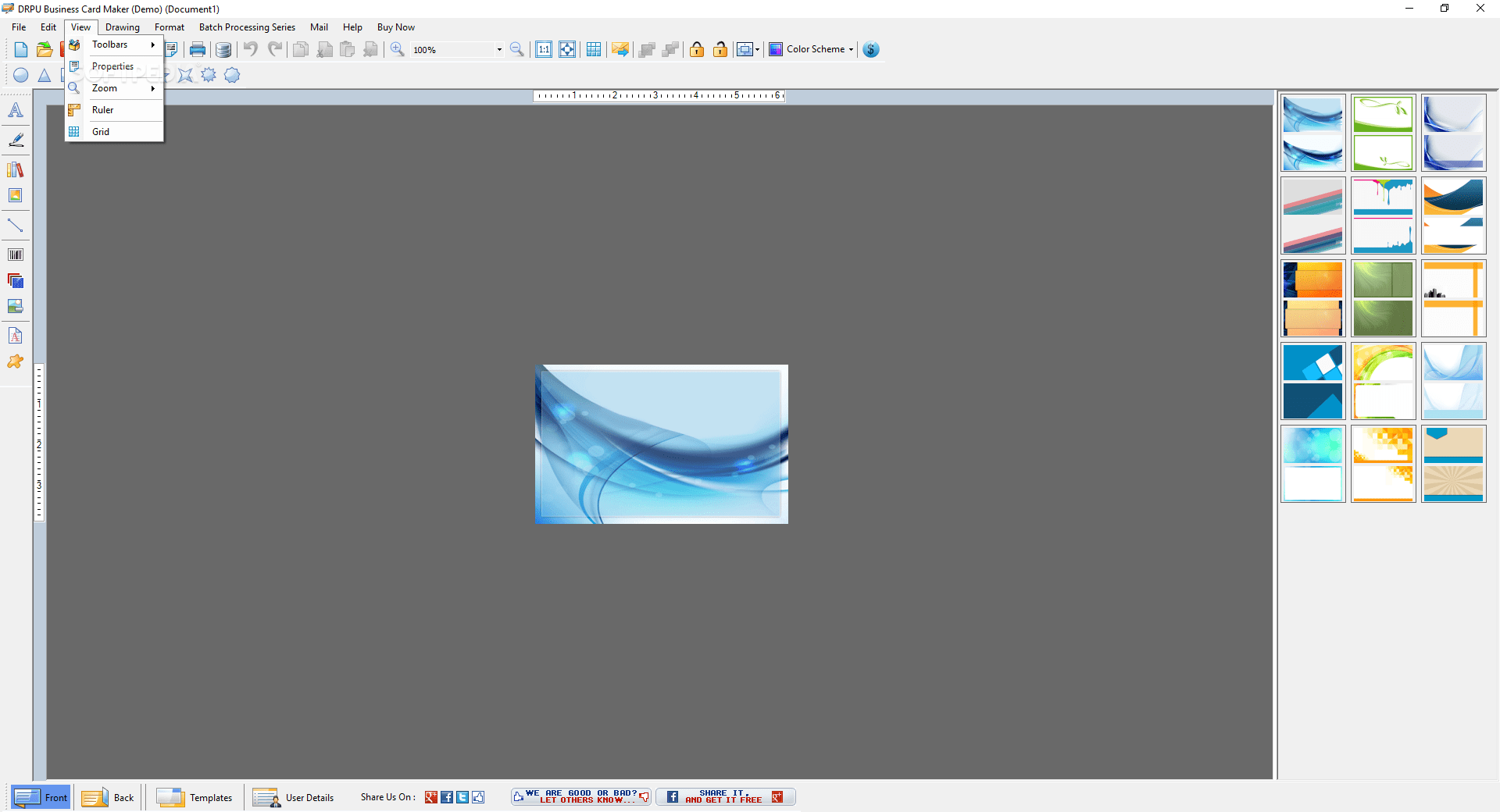The image size is (1500, 812).
Task: Select the ellipse shape tool
Action: point(20,74)
